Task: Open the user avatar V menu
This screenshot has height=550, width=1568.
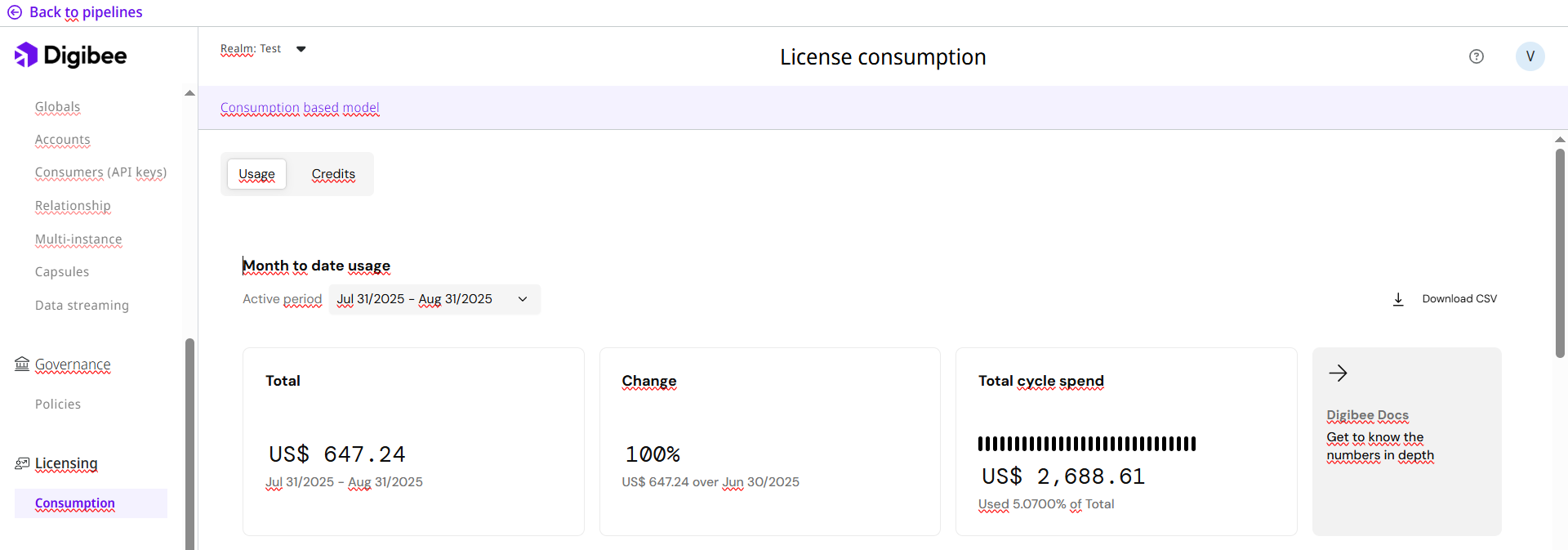Action: pyautogui.click(x=1530, y=56)
